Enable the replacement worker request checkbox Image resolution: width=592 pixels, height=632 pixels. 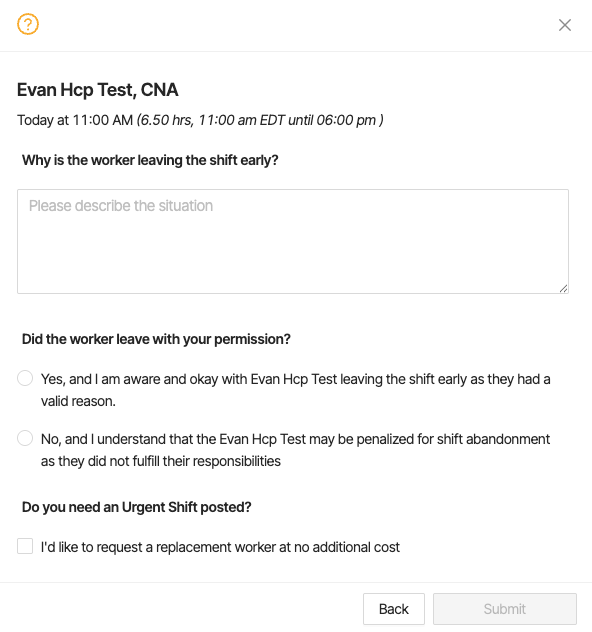25,546
